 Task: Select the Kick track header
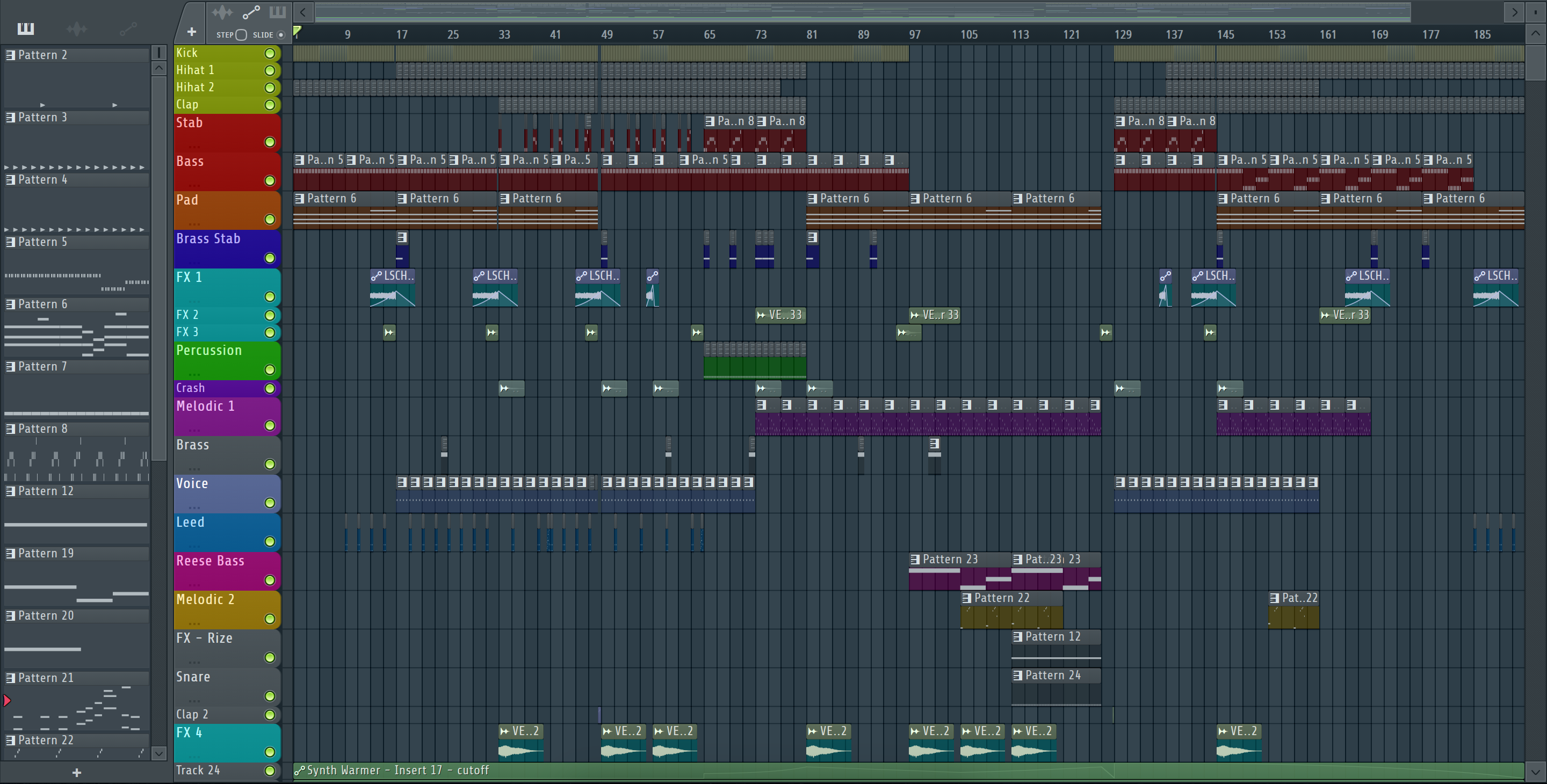click(228, 53)
